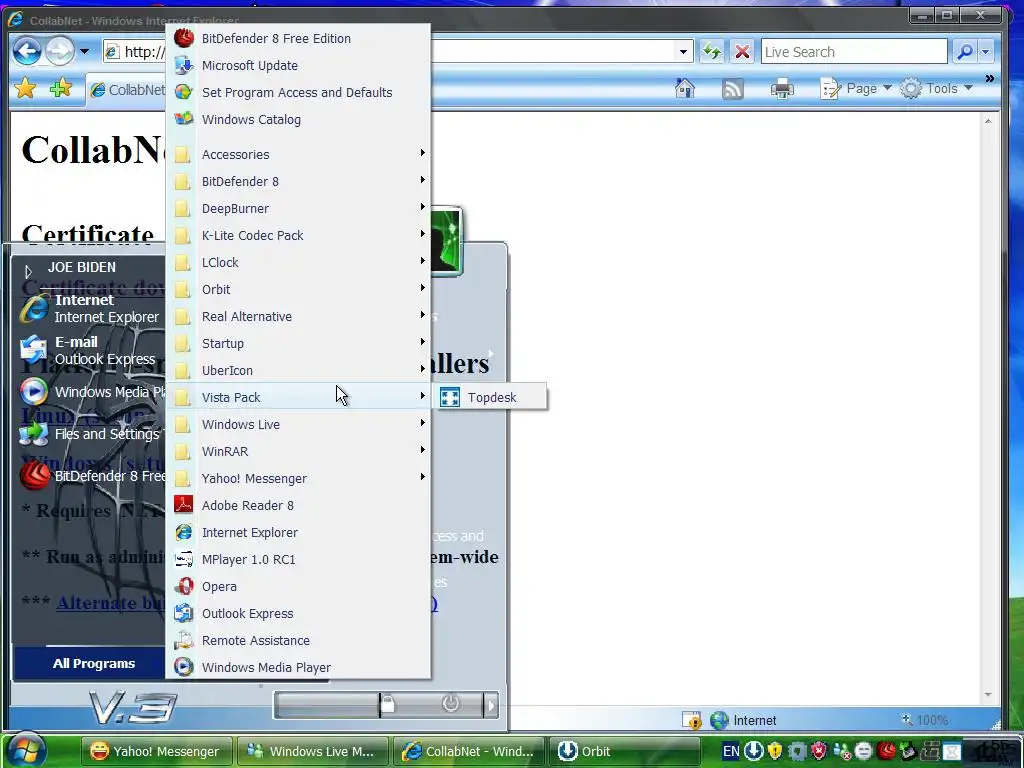The width and height of the screenshot is (1024, 768).
Task: Open Microsoft Update entry
Action: 298,65
